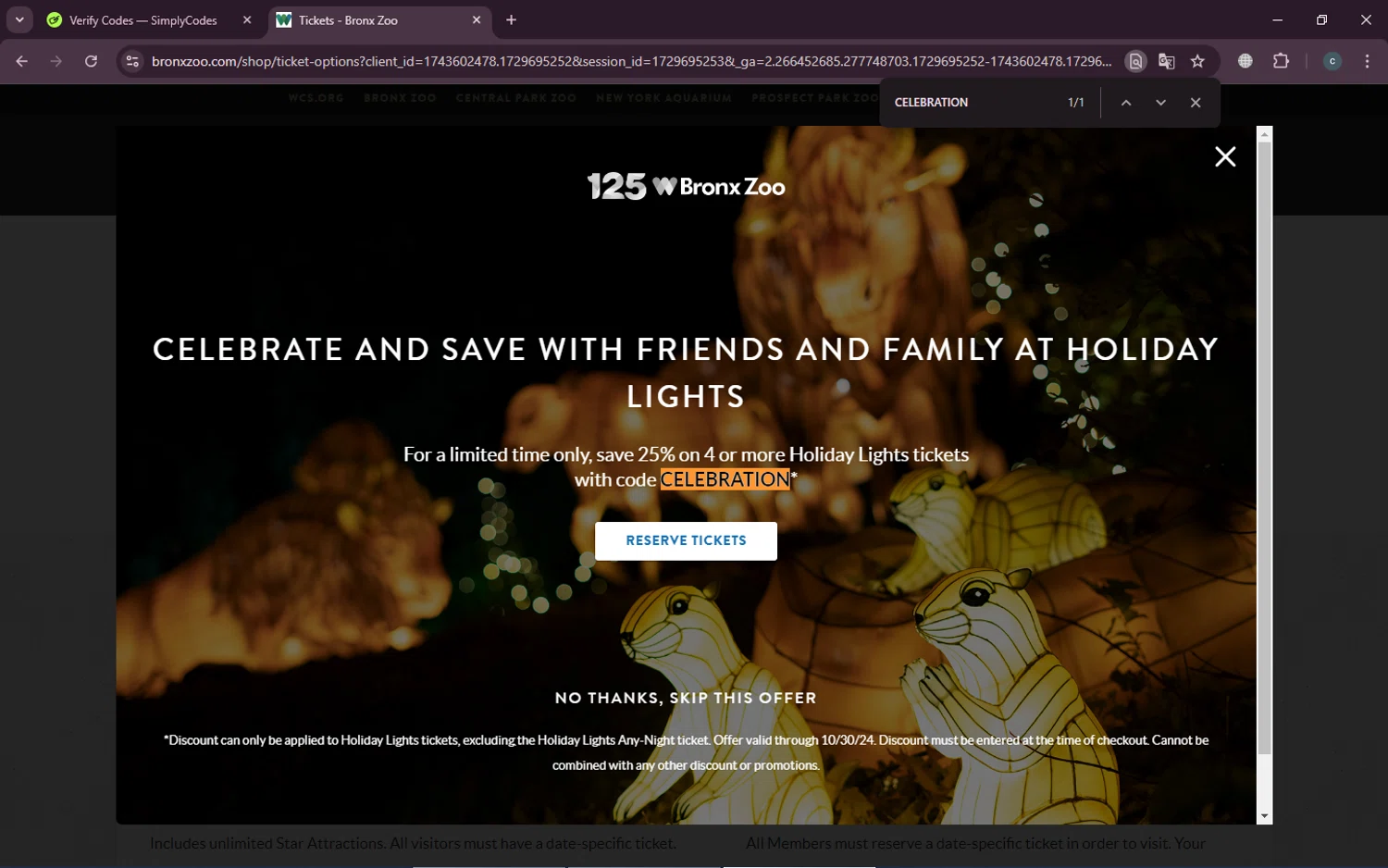Open the Chrome three-dot menu
This screenshot has width=1388, height=868.
[x=1367, y=61]
